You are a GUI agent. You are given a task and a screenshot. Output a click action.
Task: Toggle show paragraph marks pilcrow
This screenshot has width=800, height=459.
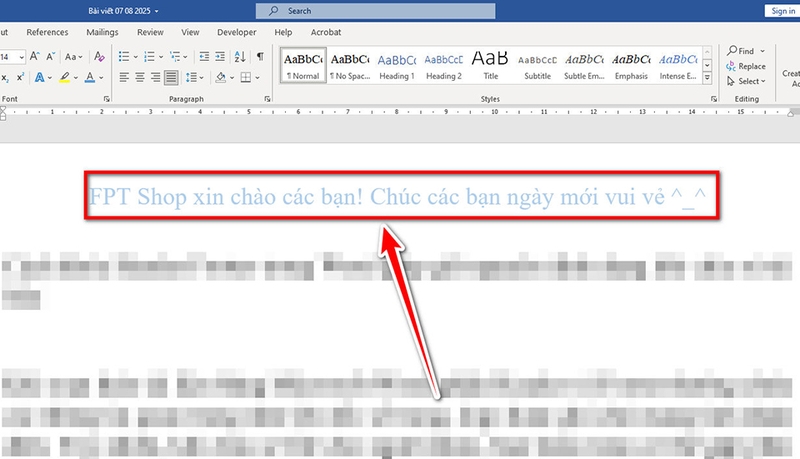tap(260, 56)
